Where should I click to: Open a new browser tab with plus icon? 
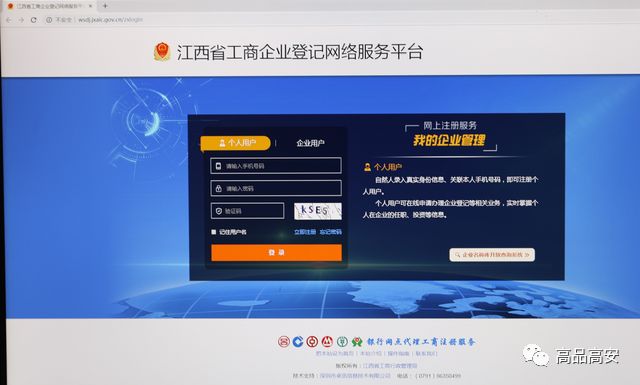(x=105, y=6)
